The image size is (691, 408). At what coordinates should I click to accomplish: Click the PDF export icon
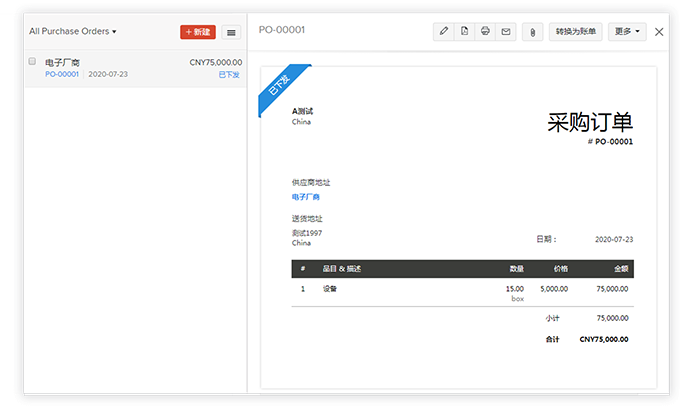click(465, 32)
